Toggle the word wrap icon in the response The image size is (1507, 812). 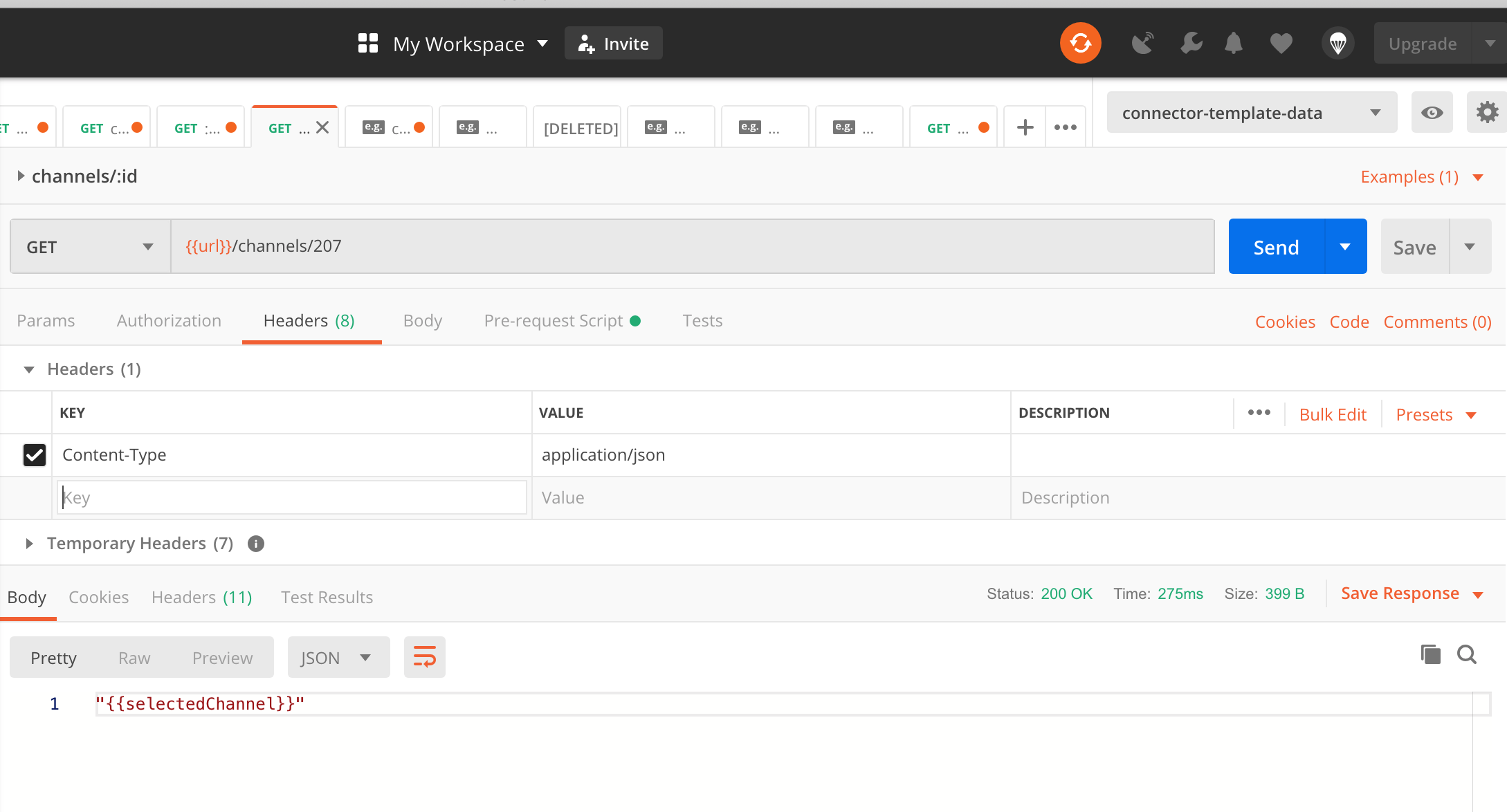click(424, 657)
